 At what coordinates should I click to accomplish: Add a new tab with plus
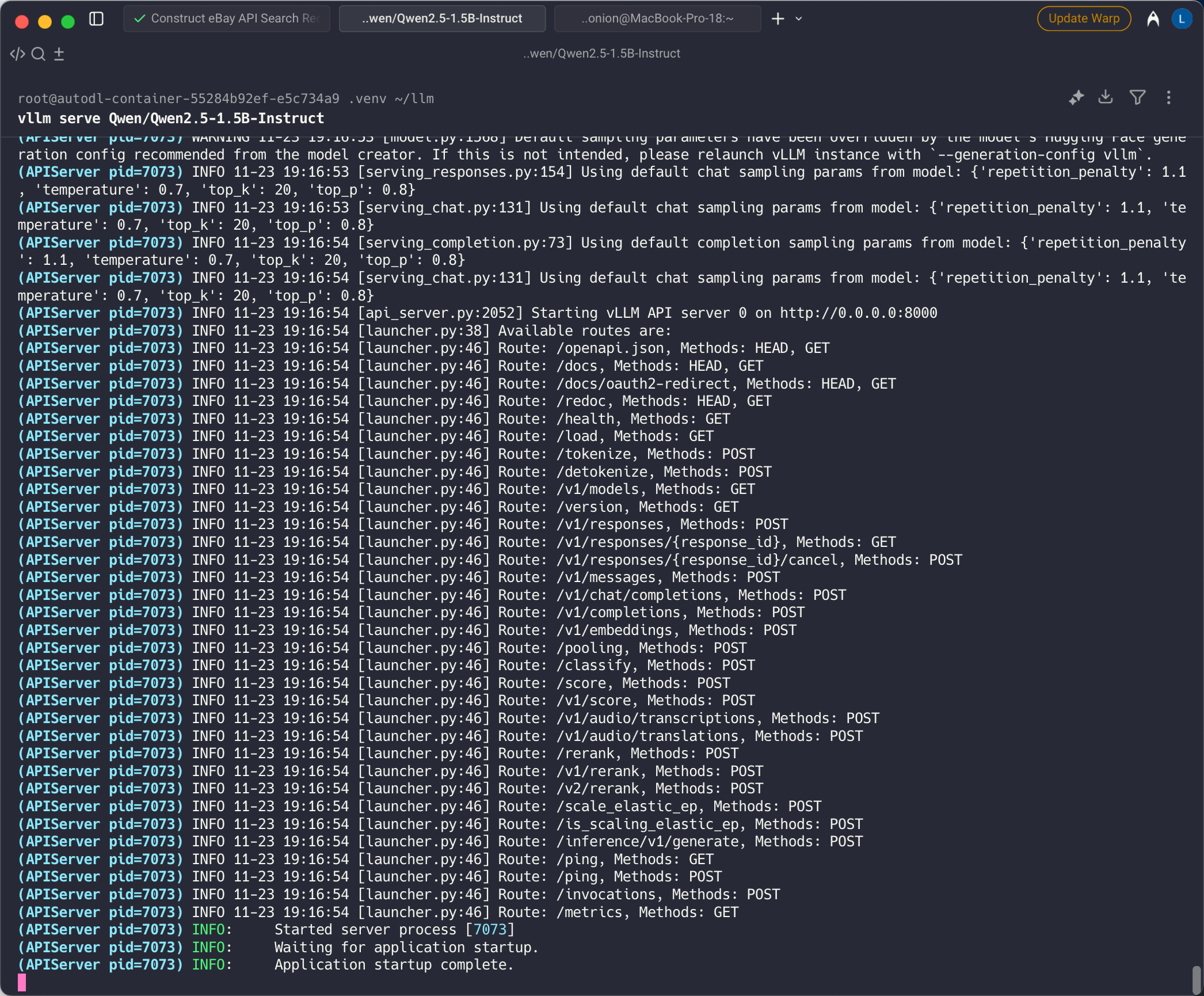(x=778, y=19)
